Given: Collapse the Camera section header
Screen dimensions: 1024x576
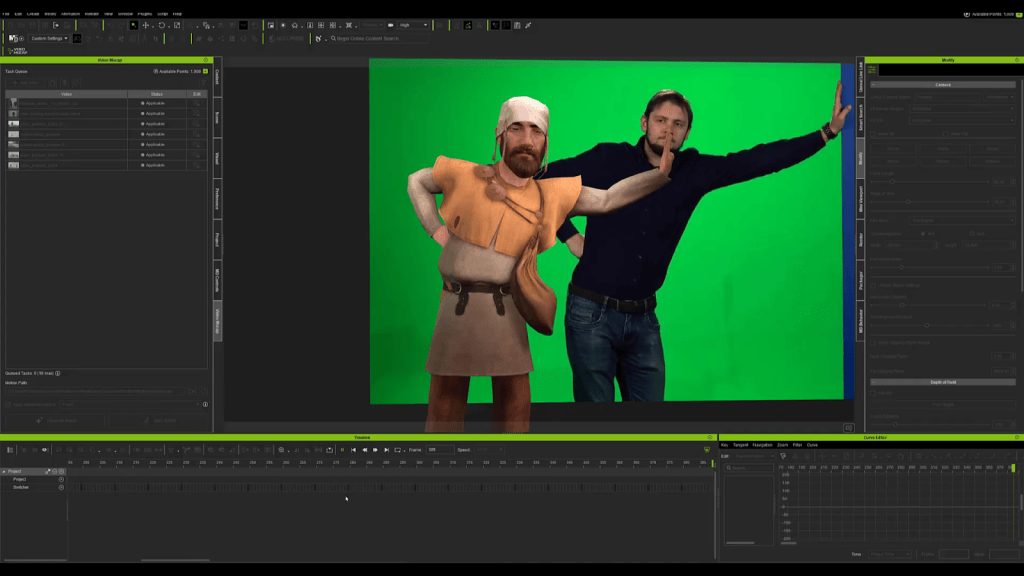Looking at the screenshot, I should click(943, 85).
